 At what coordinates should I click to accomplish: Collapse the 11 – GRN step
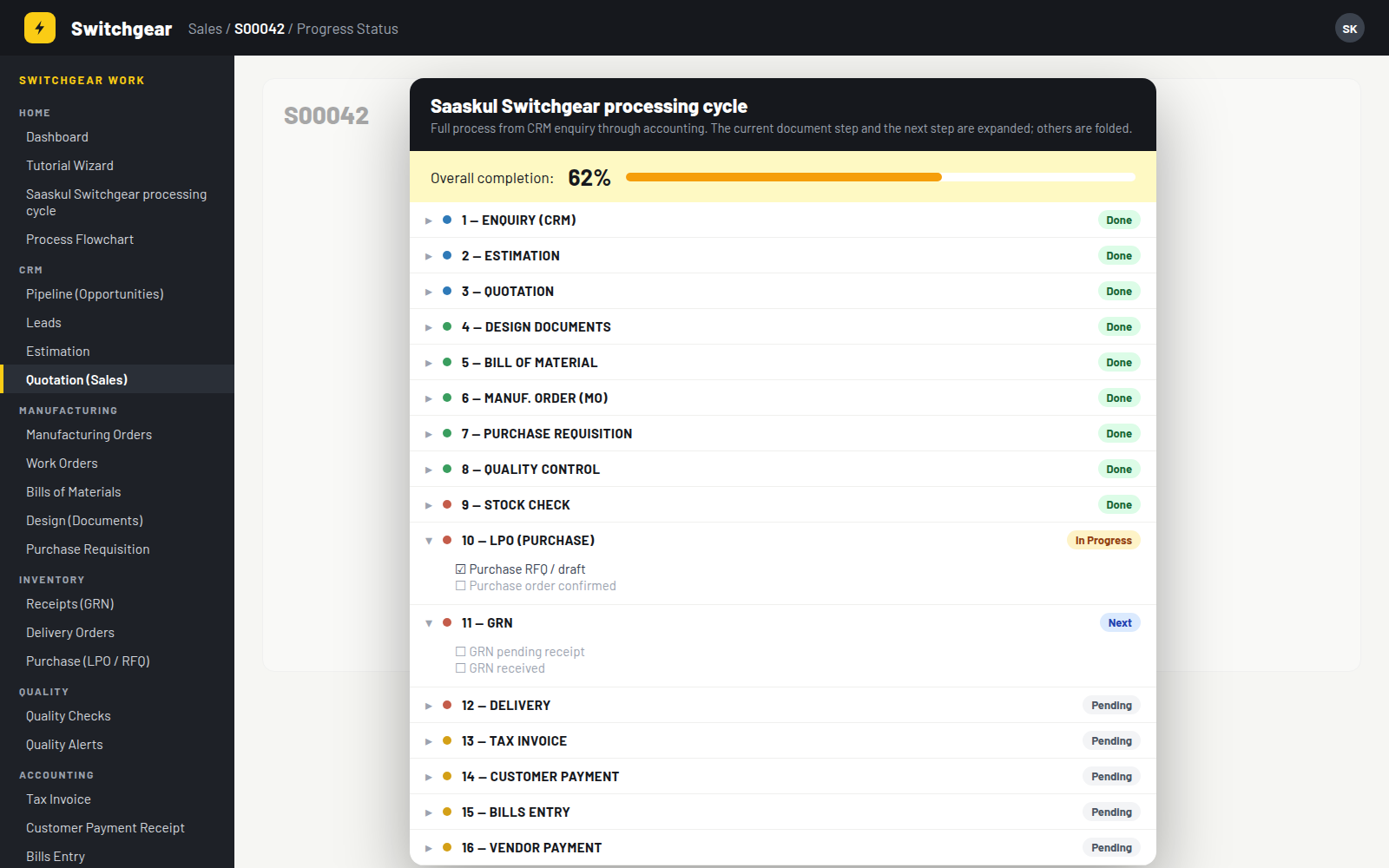pyautogui.click(x=782, y=623)
